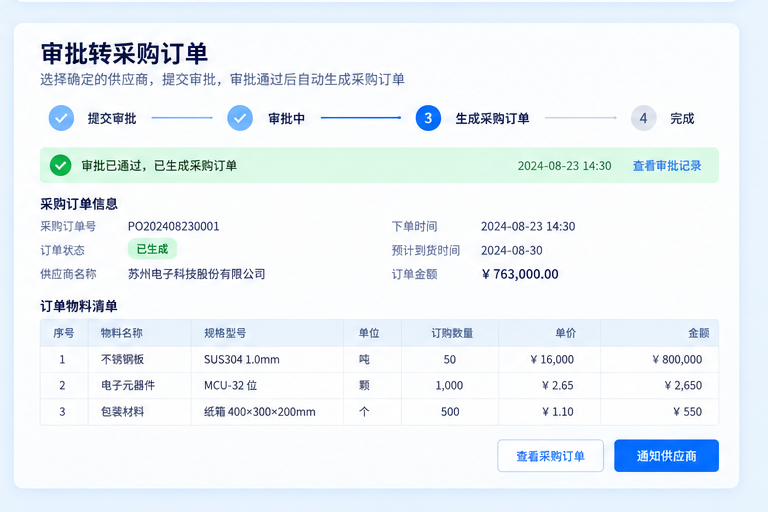Screen dimensions: 768x512
Task: Click the 订单物料清单 section heading
Action: tap(79, 307)
